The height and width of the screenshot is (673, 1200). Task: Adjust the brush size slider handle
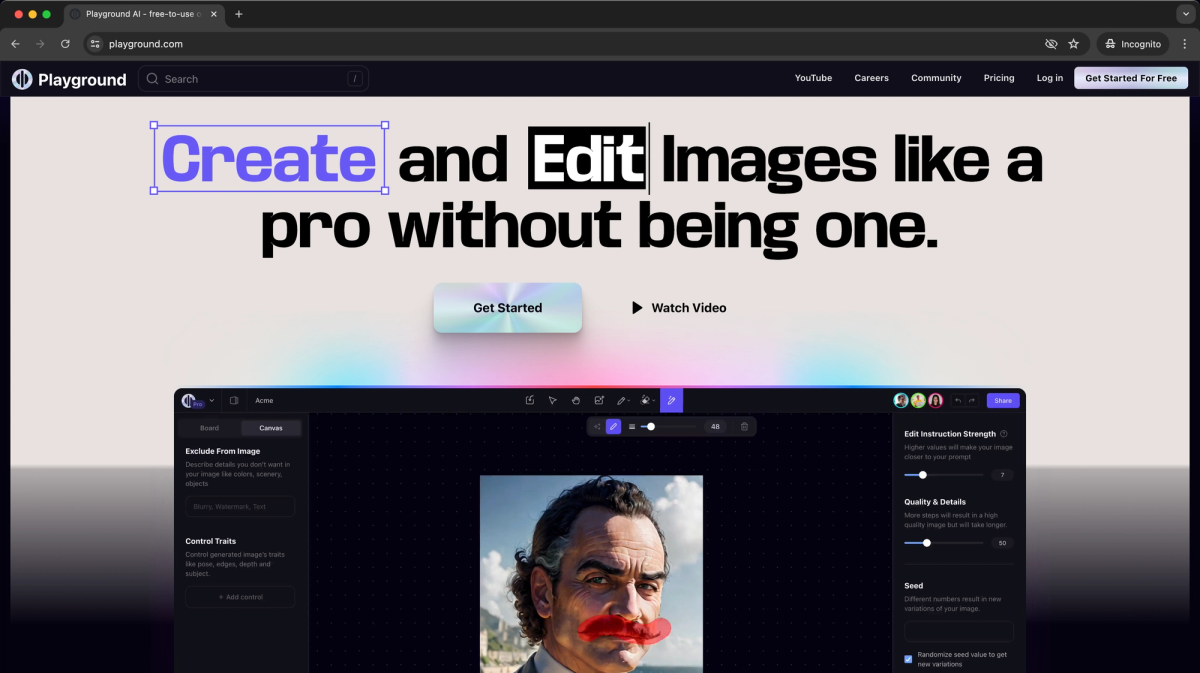pos(651,426)
